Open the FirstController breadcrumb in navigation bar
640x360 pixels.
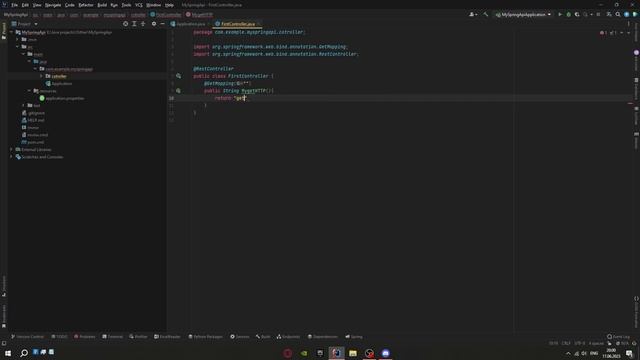[x=166, y=15]
